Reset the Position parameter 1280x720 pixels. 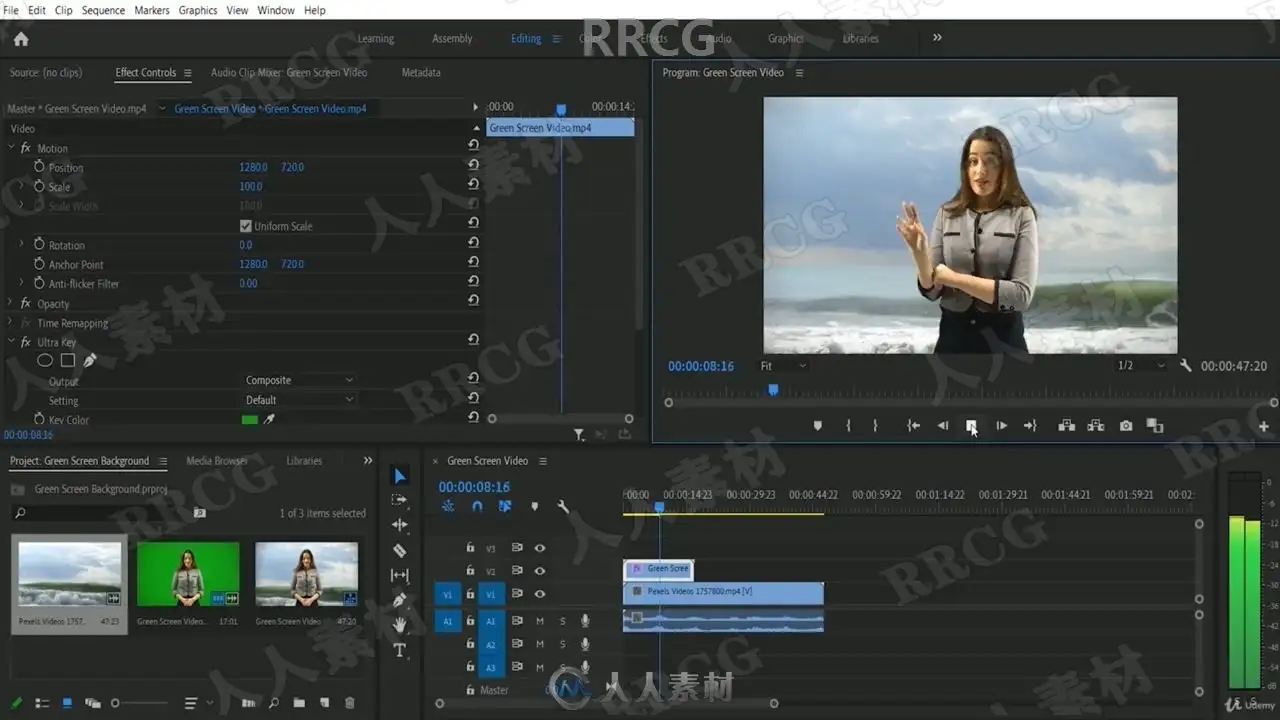click(x=473, y=166)
